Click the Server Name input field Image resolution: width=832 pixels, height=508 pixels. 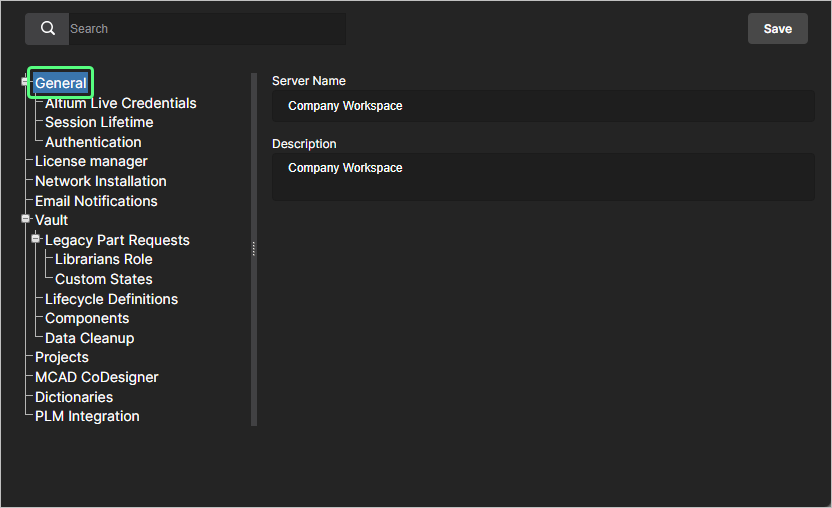click(x=543, y=106)
